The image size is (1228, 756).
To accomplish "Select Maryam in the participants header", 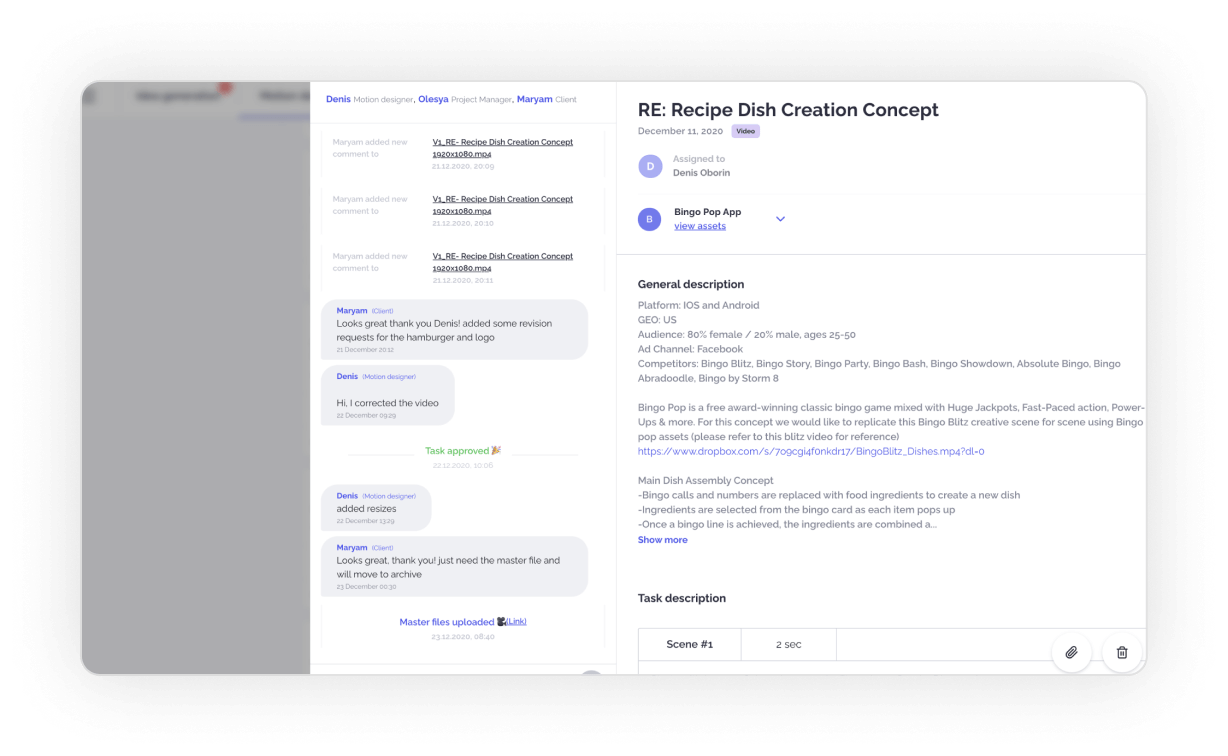I will click(x=534, y=100).
